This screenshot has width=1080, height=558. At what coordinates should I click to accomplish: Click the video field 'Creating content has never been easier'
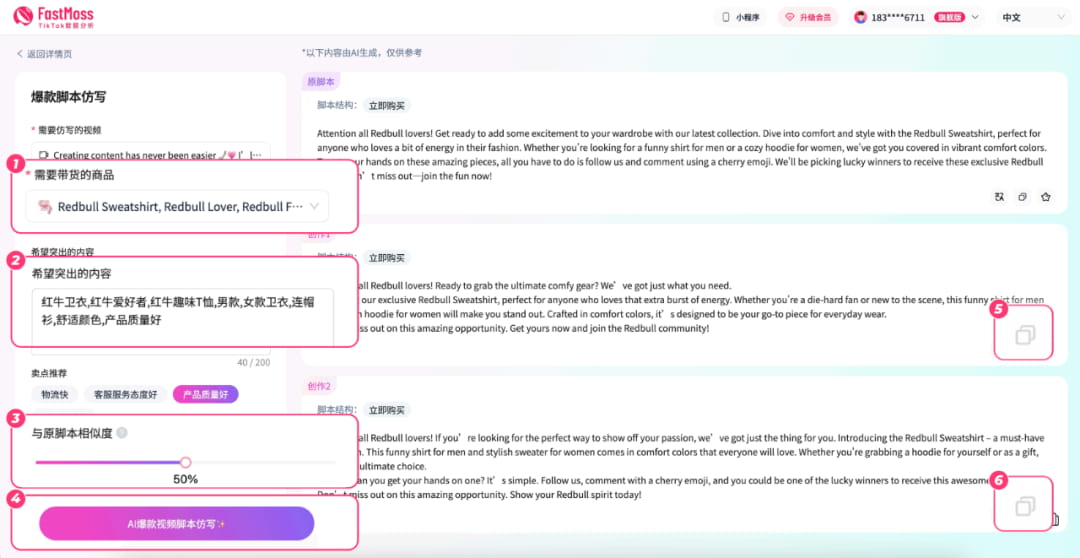click(x=151, y=154)
